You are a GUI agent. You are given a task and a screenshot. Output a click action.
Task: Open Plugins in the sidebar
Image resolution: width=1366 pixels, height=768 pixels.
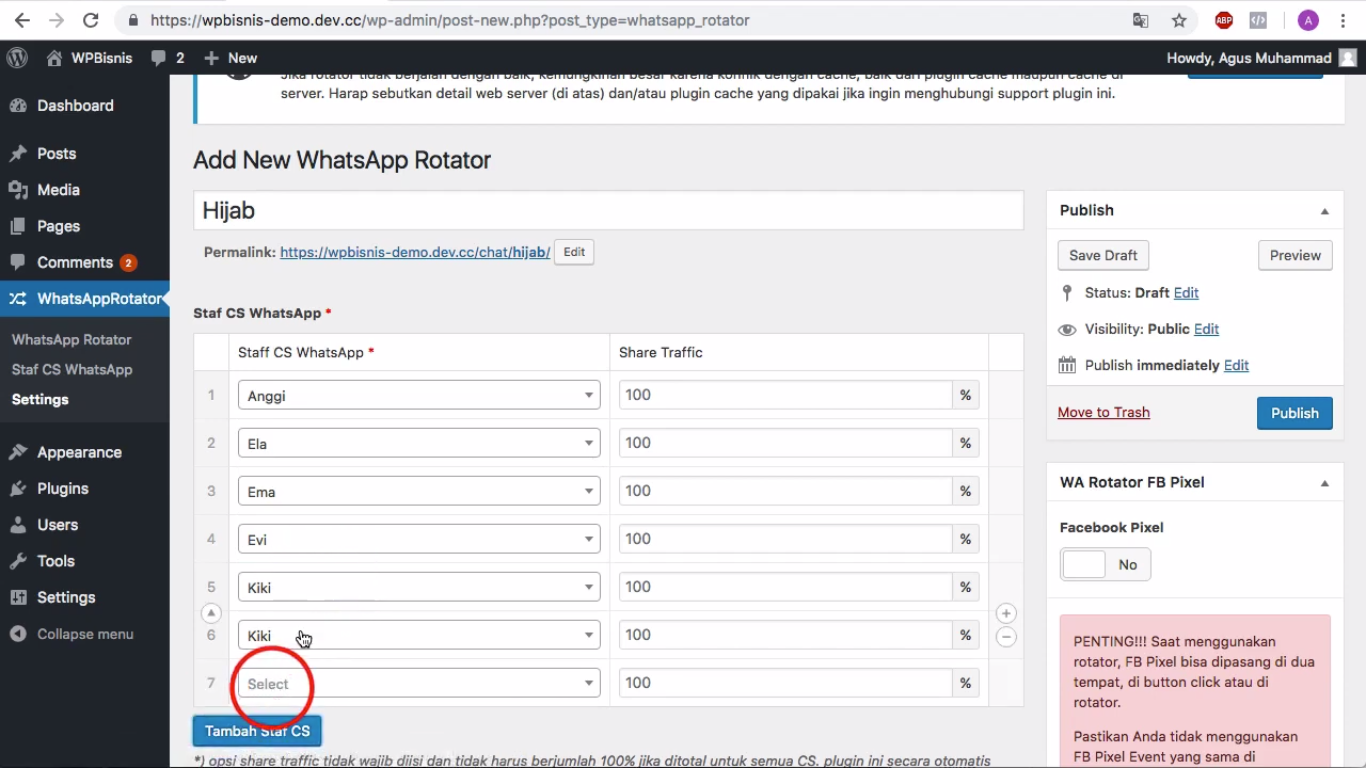pyautogui.click(x=63, y=488)
